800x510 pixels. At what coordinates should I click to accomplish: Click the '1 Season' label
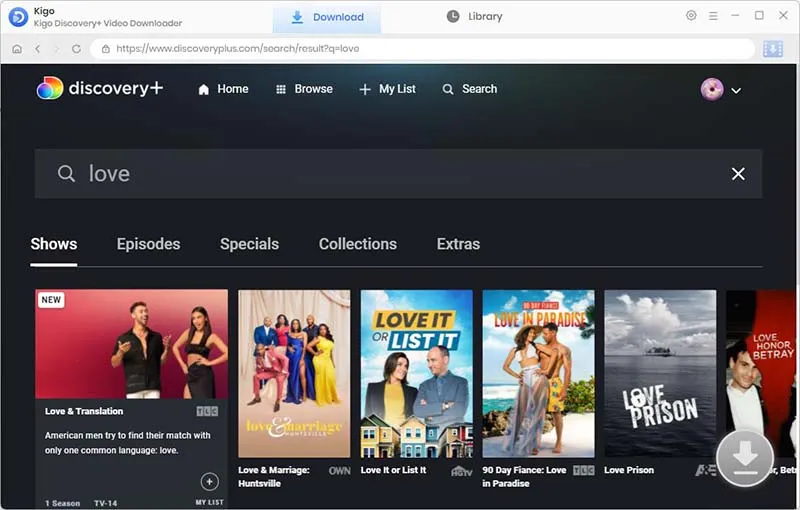pyautogui.click(x=62, y=503)
